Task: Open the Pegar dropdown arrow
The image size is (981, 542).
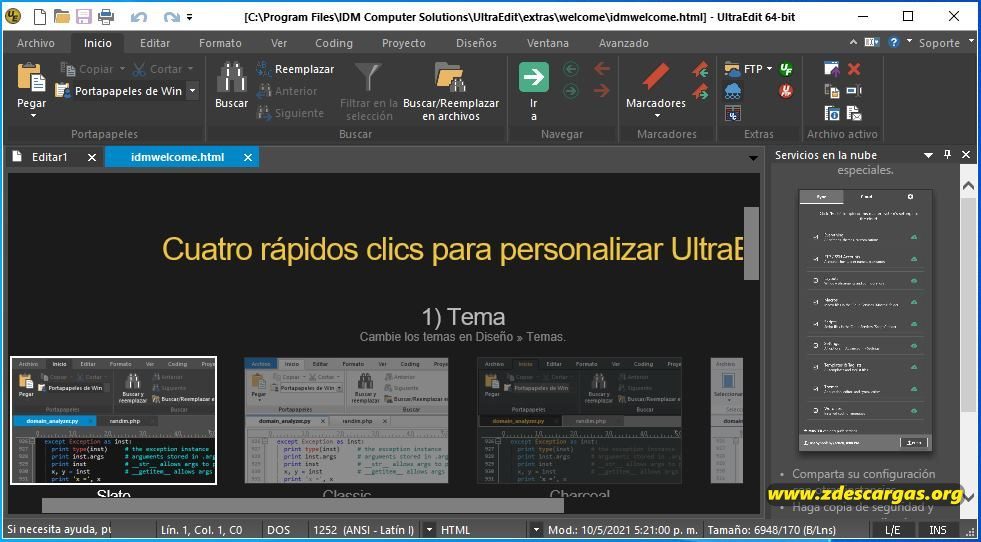Action: (x=33, y=115)
